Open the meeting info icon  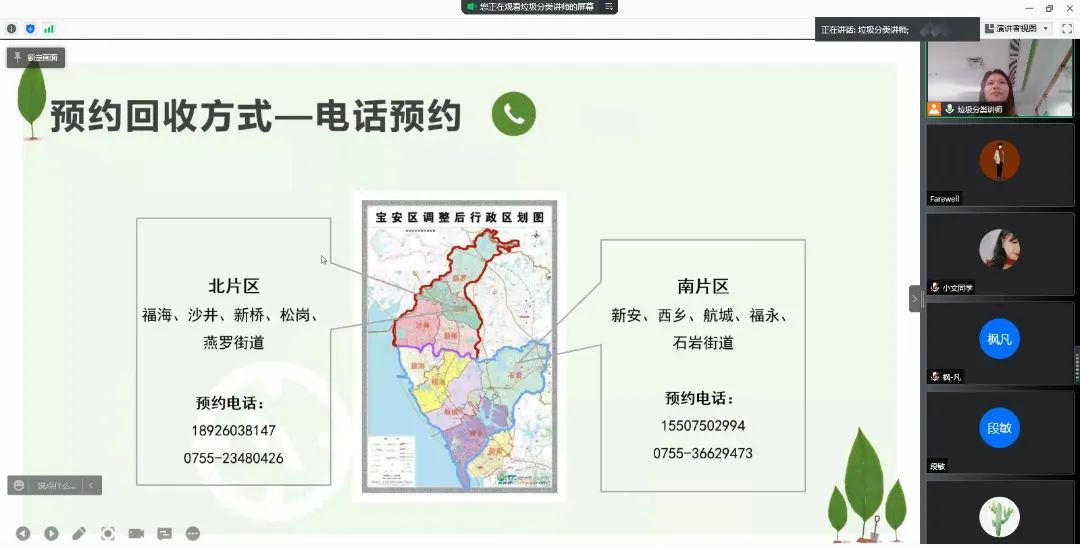[12, 29]
